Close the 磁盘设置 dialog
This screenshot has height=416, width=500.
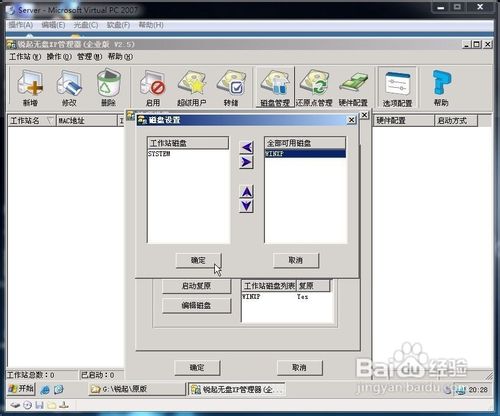tap(352, 120)
